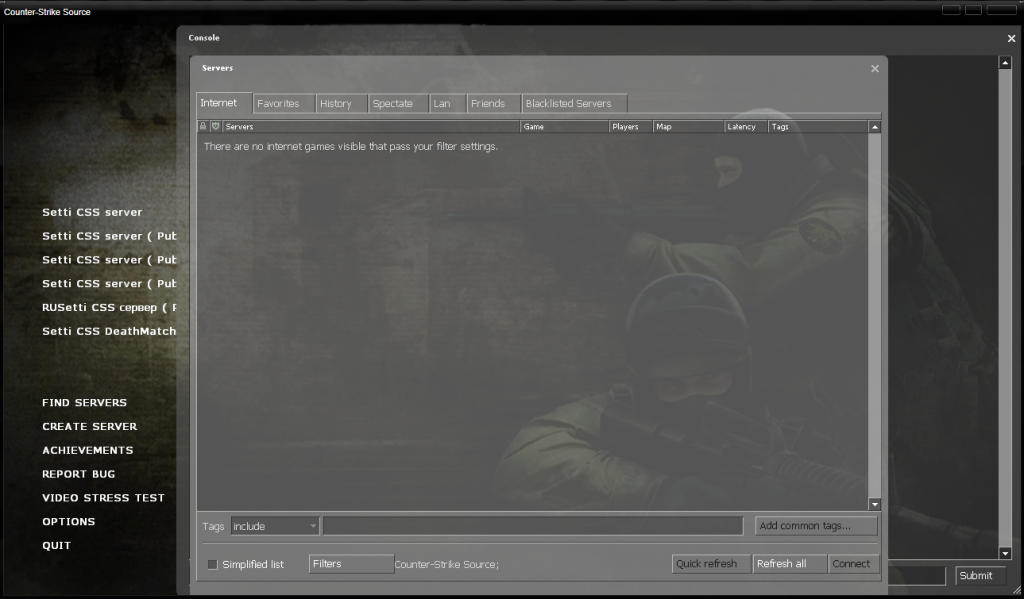This screenshot has height=599, width=1024.
Task: Open FIND SERVERS from main menu
Action: (84, 403)
